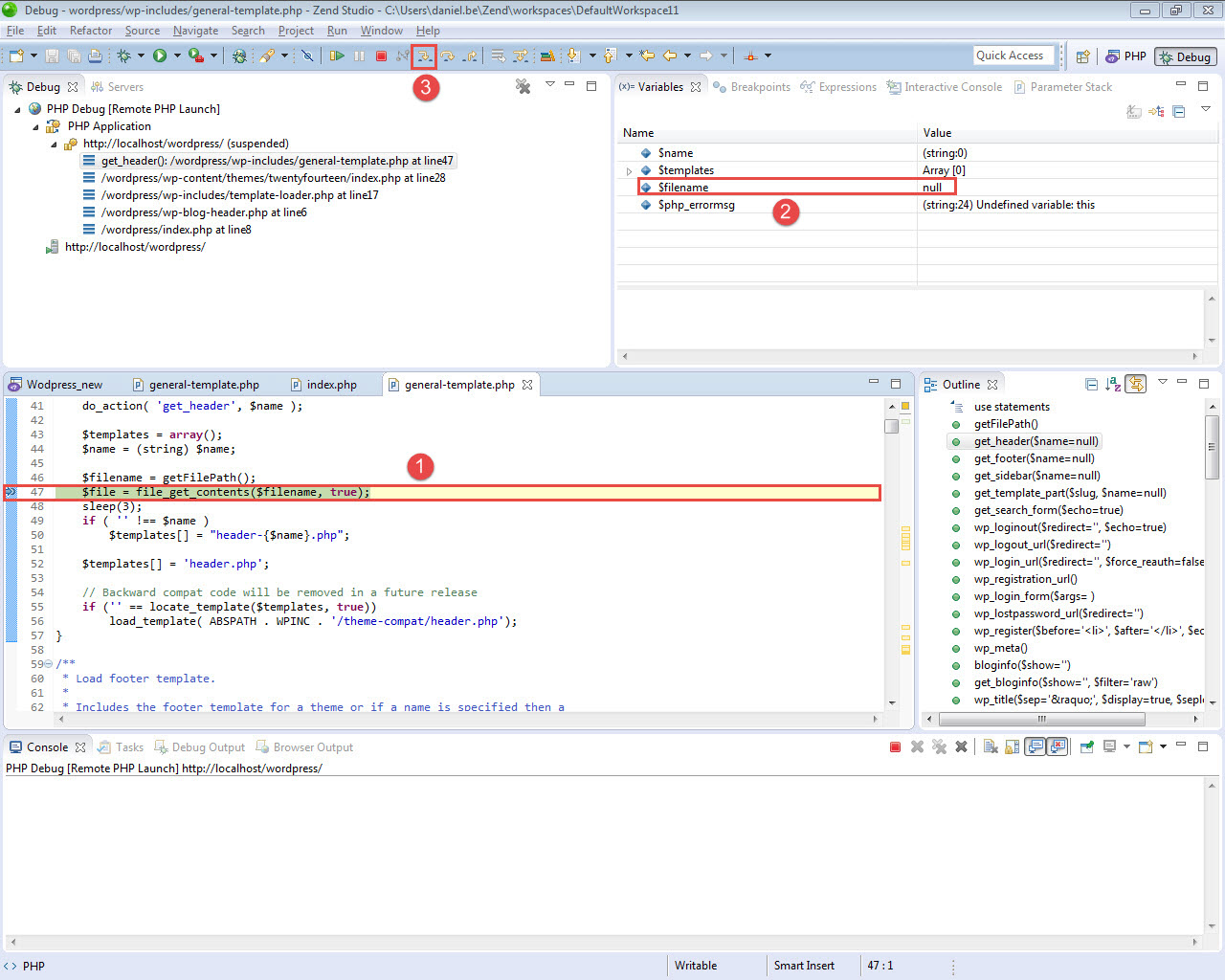Toggle Scroll Lock in Console toolbar
This screenshot has height=980, width=1225.
1012,747
